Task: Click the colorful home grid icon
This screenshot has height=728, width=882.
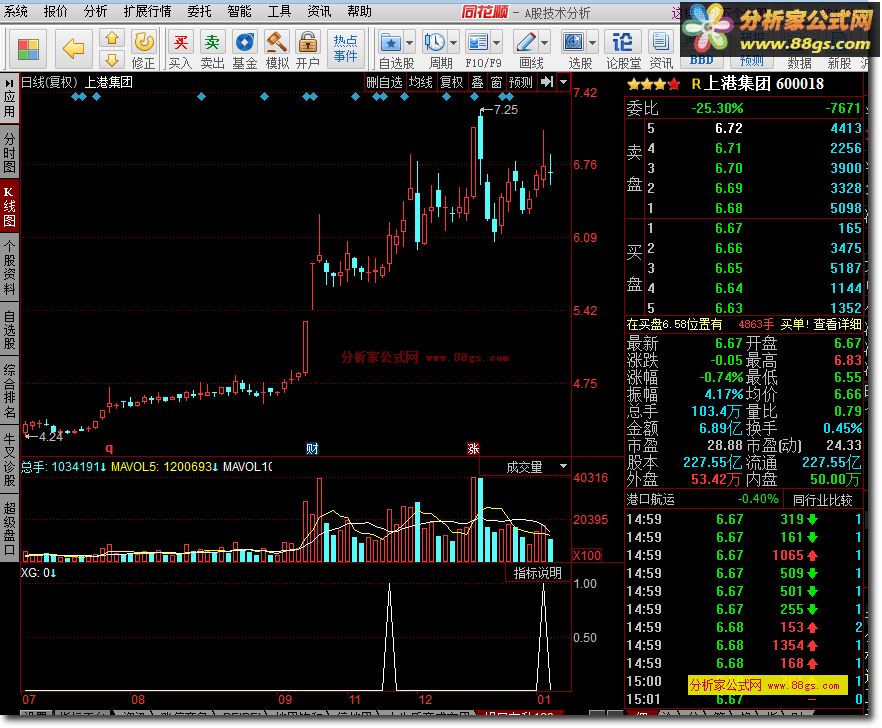Action: click(28, 50)
